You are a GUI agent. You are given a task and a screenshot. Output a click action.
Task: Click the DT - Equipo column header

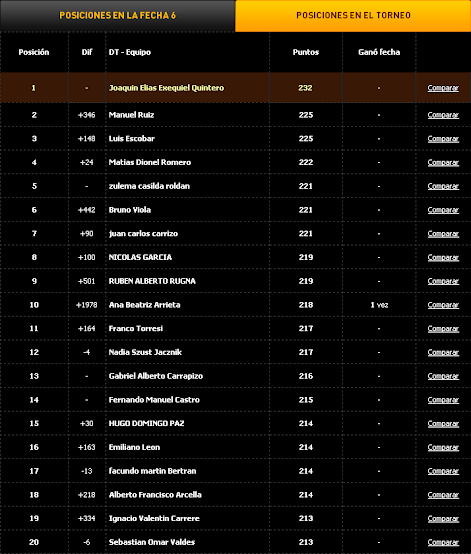pos(130,52)
